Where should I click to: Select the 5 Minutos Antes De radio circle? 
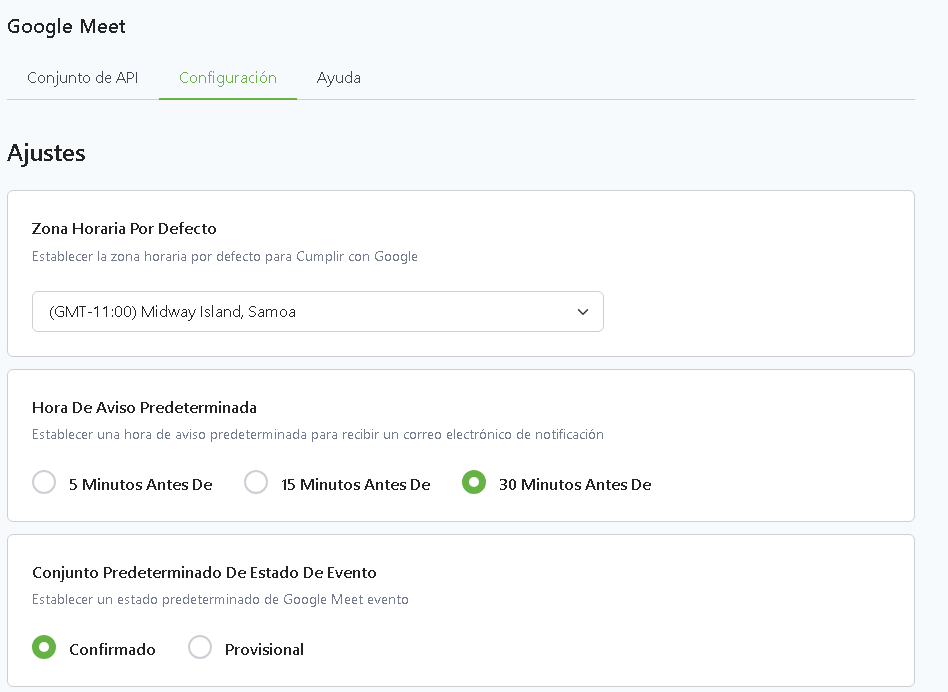coord(44,483)
